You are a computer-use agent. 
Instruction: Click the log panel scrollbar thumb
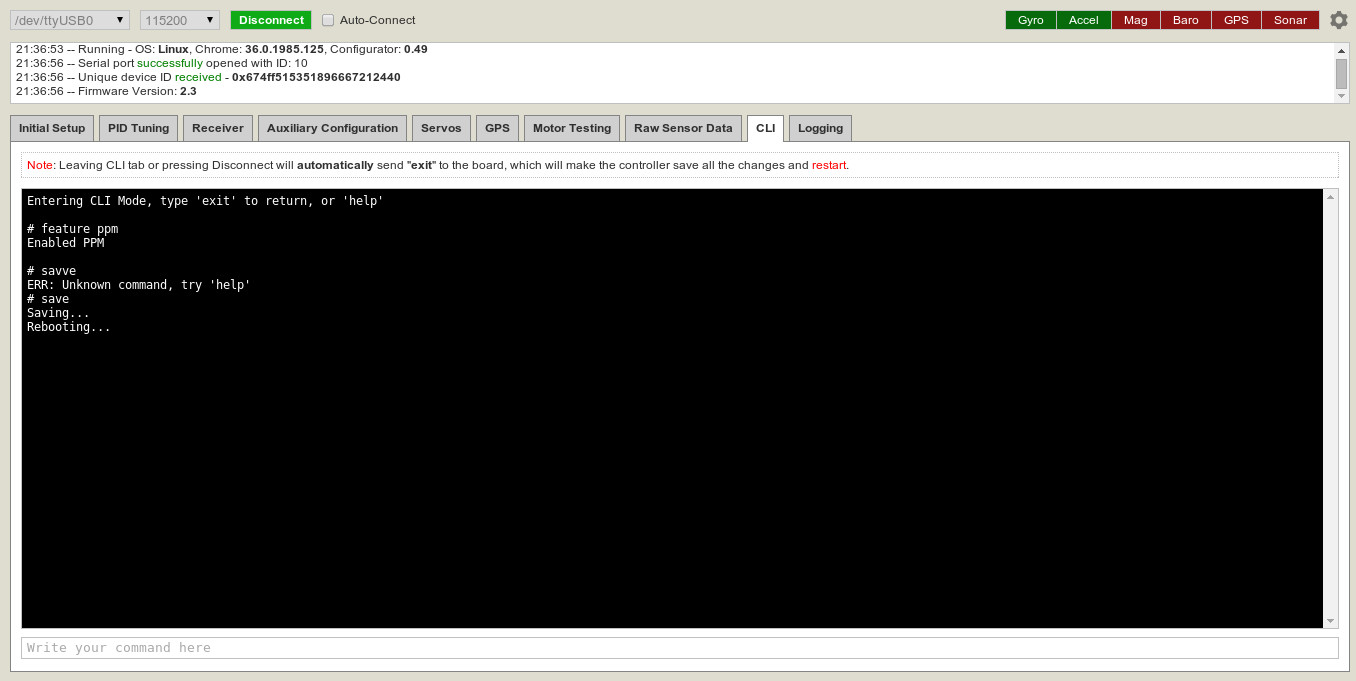(1341, 73)
